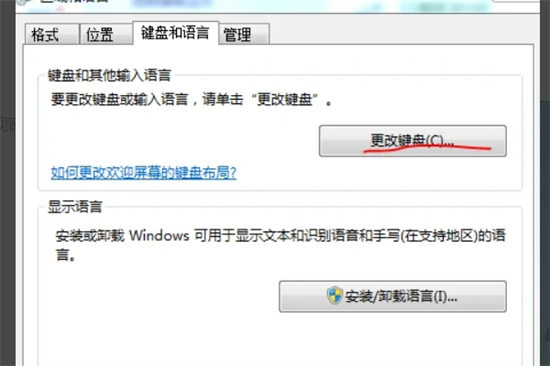Click the quoted "更改键盘" phrase in instructions
Screen dimensions: 550x366
coord(285,99)
